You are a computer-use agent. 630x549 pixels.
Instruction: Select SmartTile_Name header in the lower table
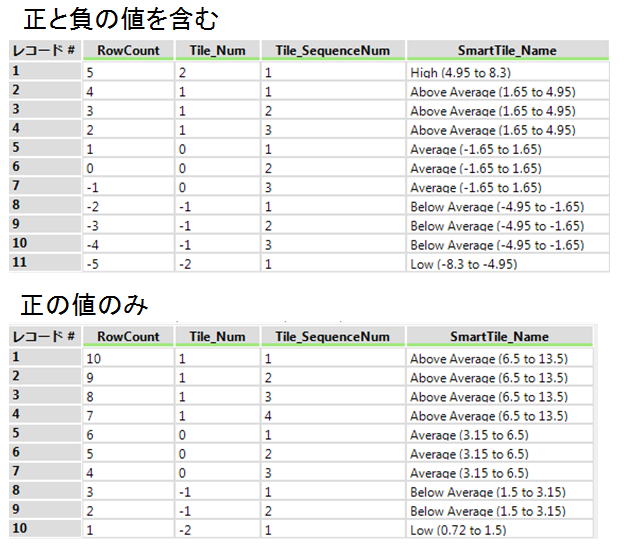[500, 337]
